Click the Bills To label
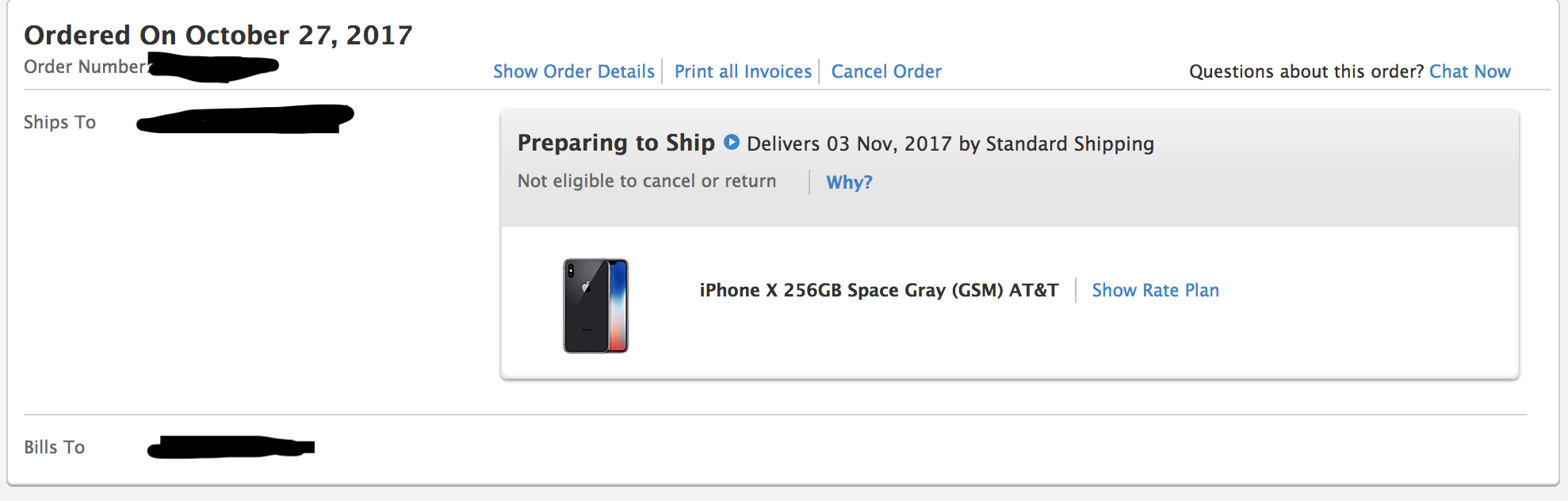Viewport: 1568px width, 501px height. [54, 447]
